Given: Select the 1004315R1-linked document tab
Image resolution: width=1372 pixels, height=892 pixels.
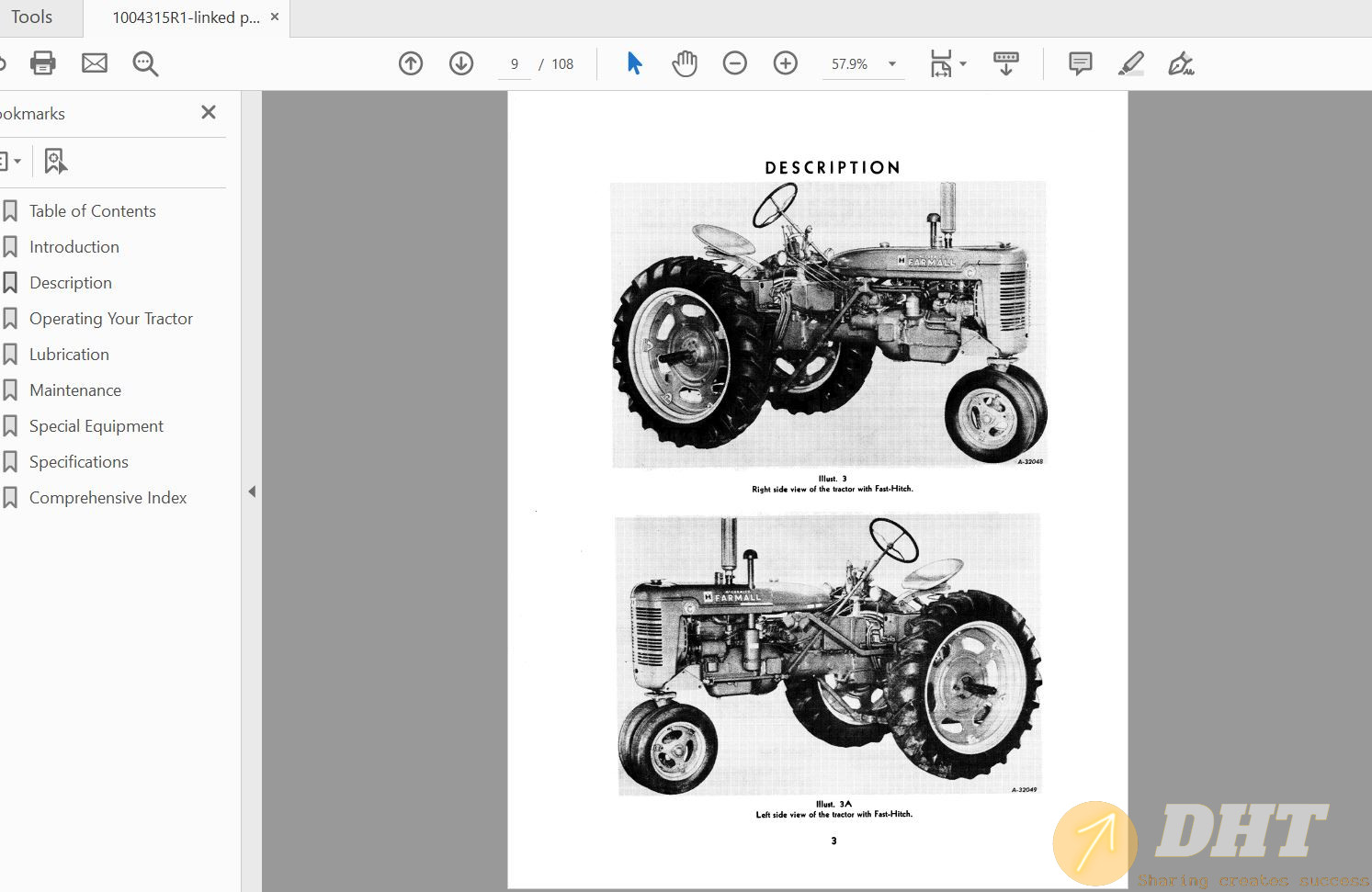Looking at the screenshot, I should click(x=187, y=17).
